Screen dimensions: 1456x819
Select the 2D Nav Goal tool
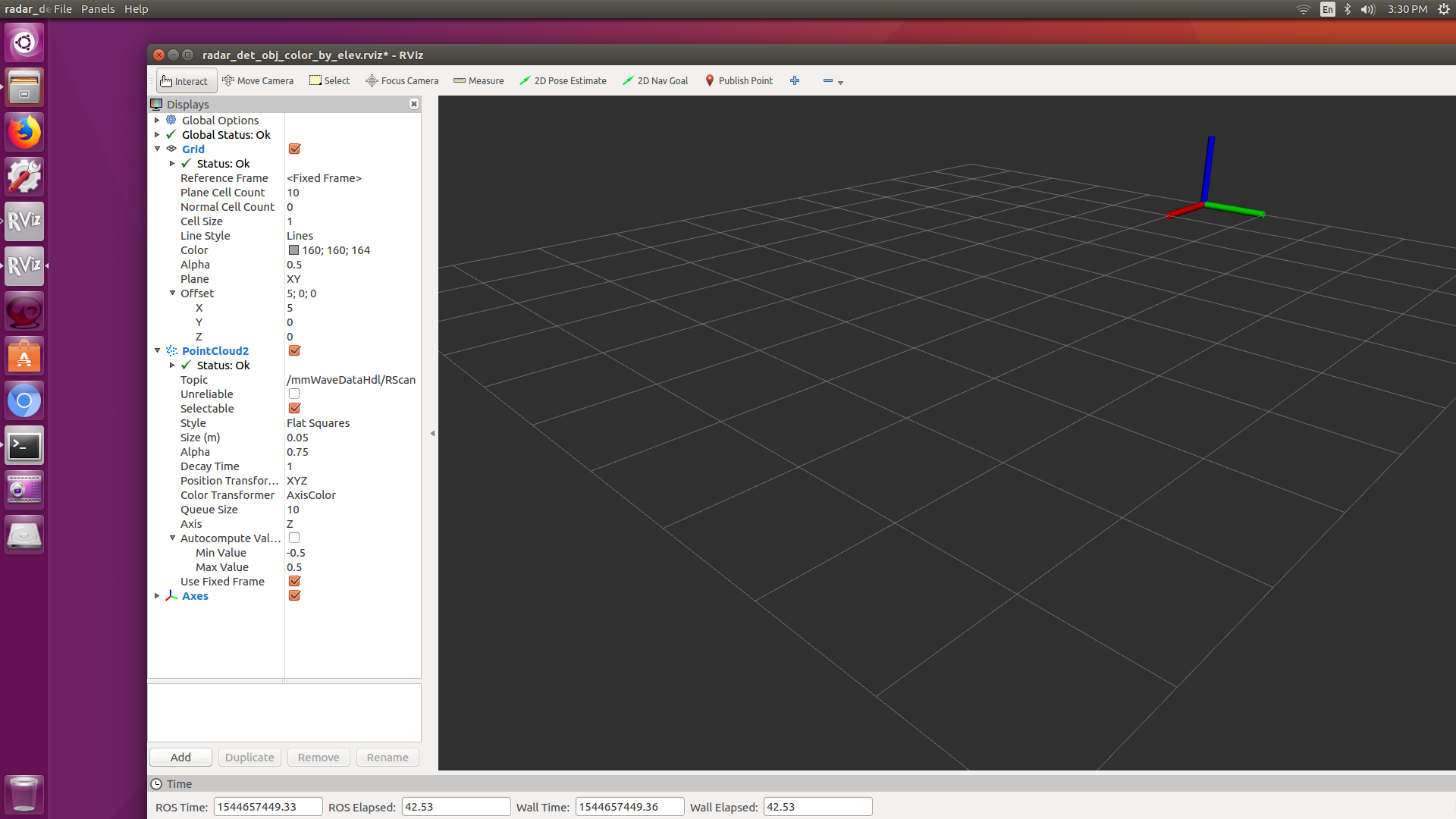tap(655, 81)
